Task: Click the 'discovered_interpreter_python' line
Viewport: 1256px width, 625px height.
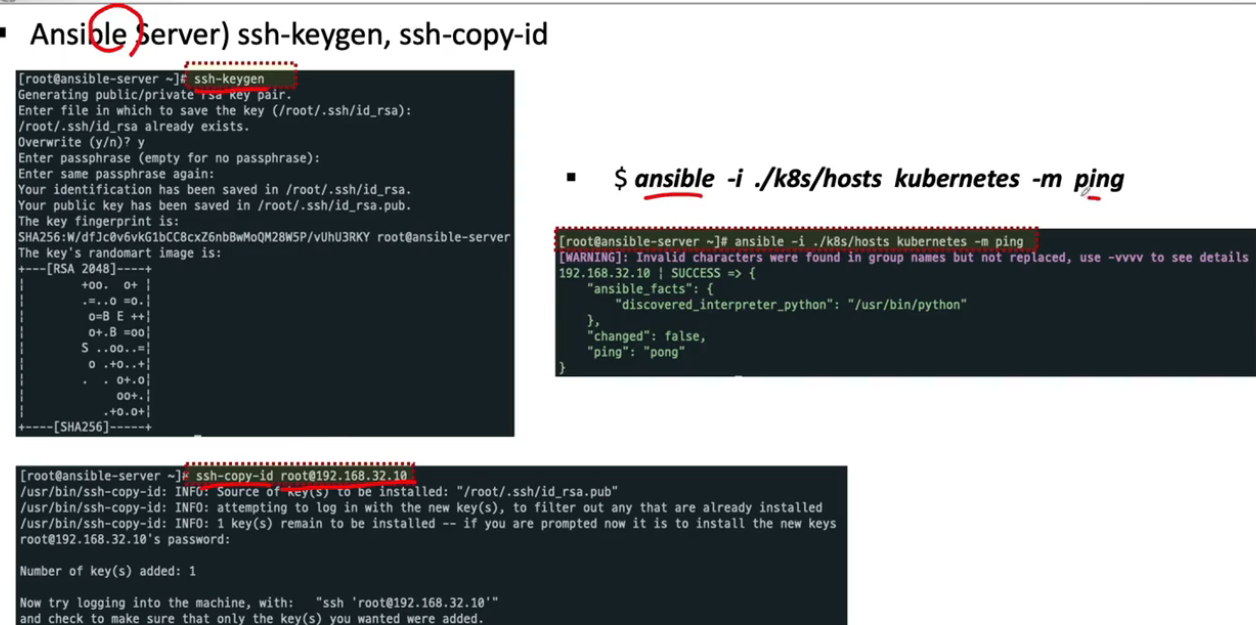Action: tap(791, 304)
